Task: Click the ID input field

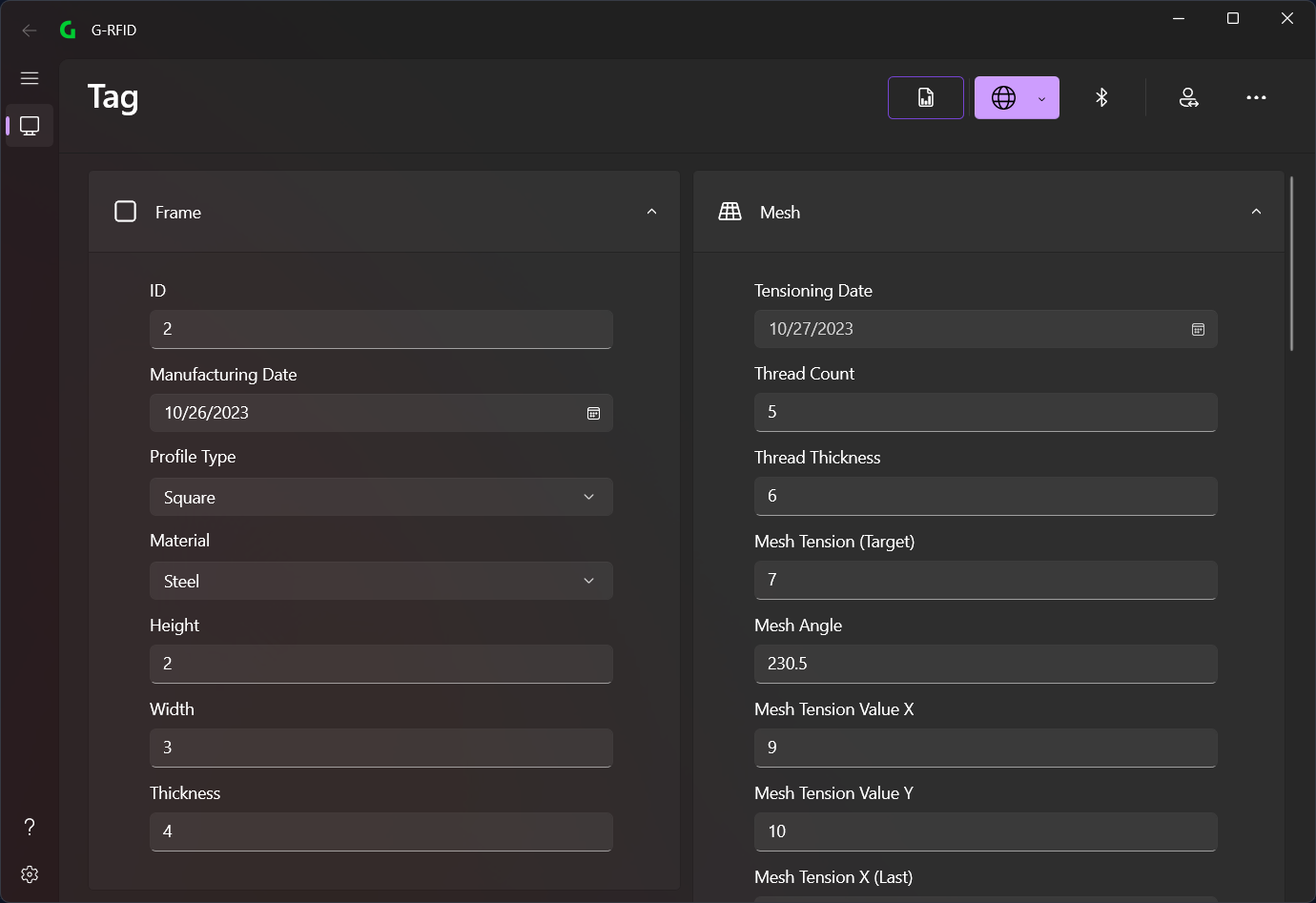Action: [381, 329]
